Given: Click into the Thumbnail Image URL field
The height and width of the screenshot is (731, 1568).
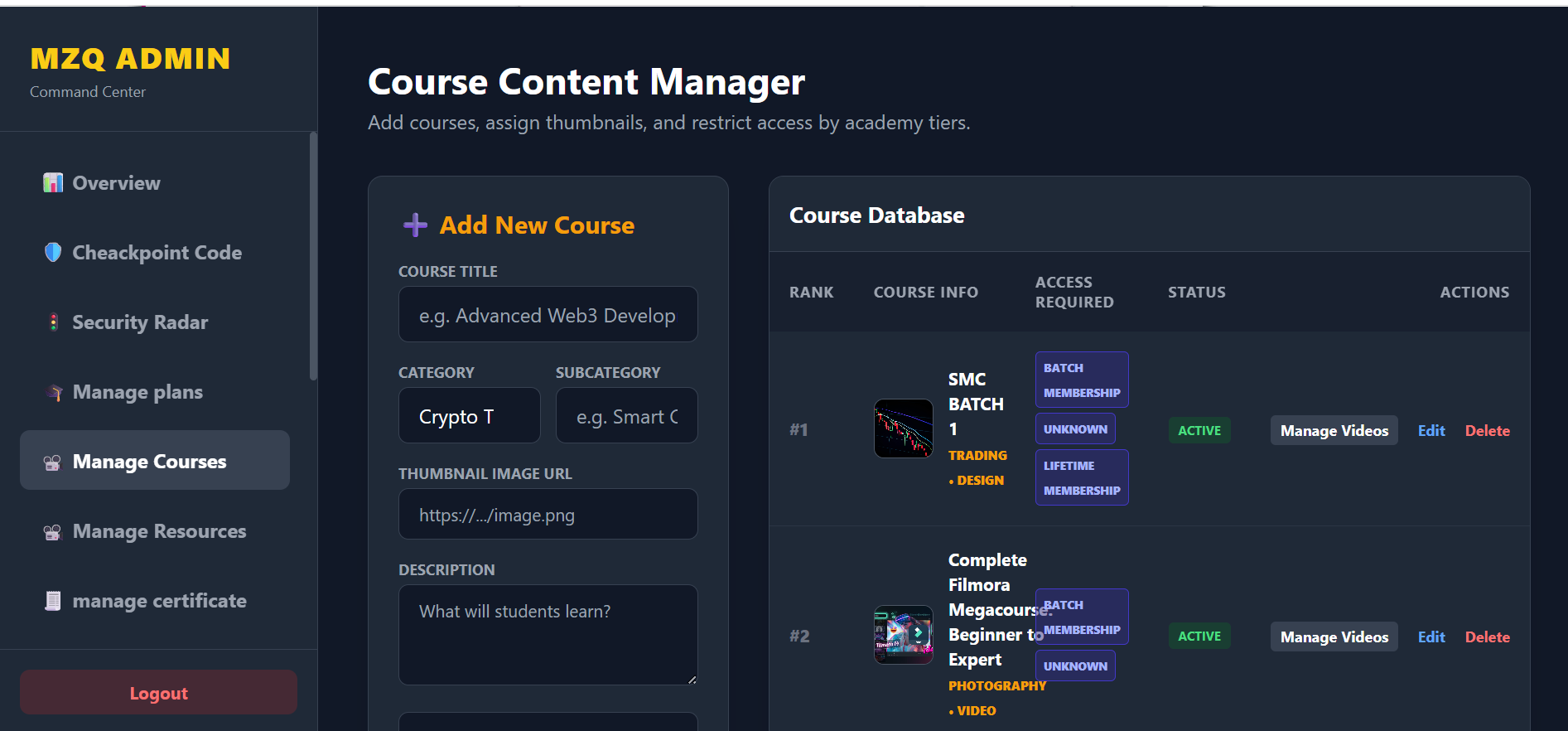Looking at the screenshot, I should (x=548, y=515).
